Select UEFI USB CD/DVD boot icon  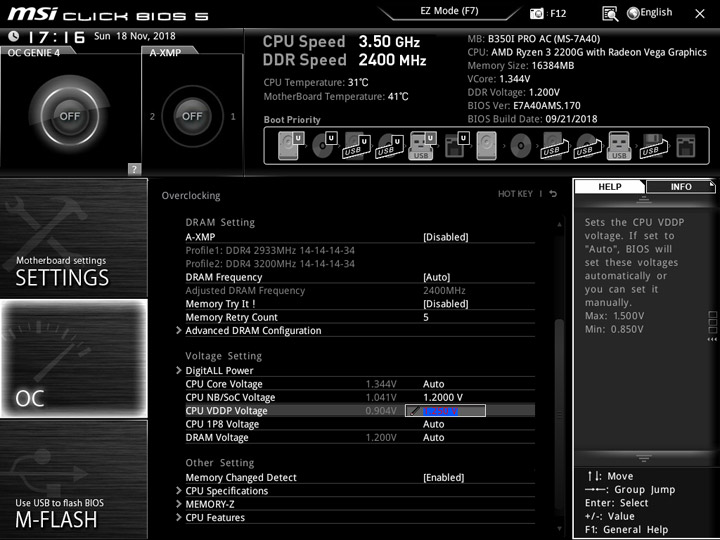389,146
